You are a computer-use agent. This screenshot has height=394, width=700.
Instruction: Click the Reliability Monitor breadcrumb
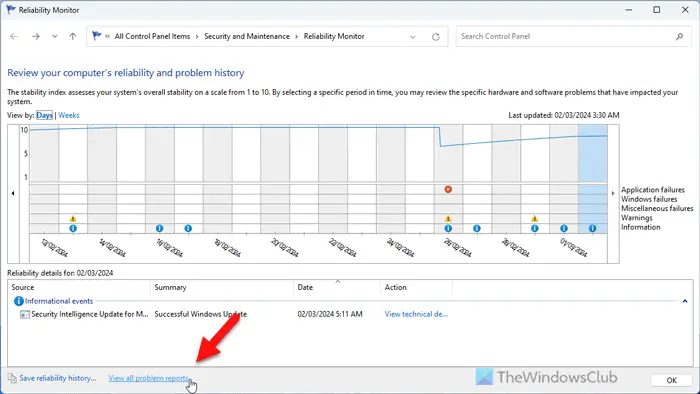pos(334,36)
